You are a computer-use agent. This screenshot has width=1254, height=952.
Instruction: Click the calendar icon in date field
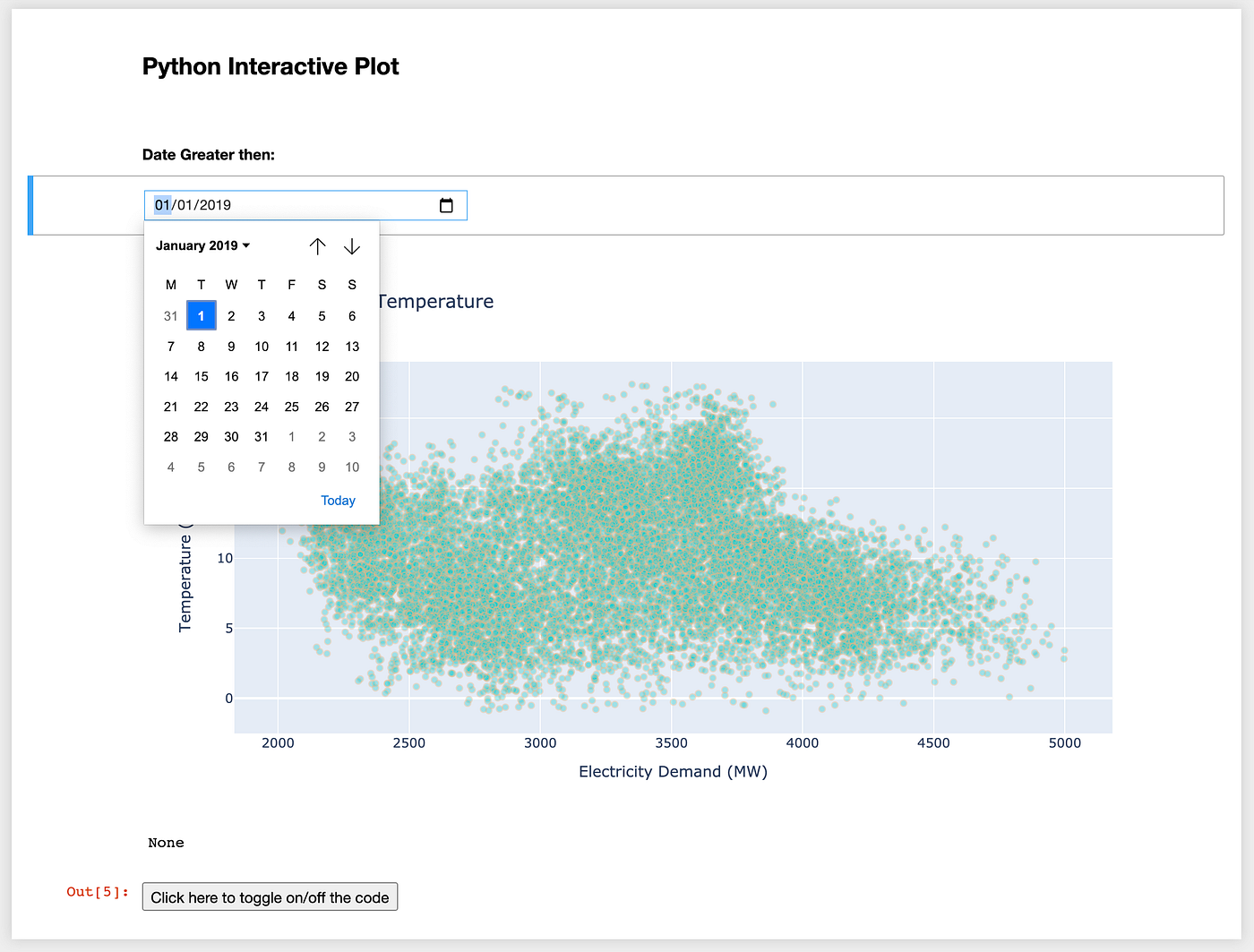pyautogui.click(x=446, y=205)
